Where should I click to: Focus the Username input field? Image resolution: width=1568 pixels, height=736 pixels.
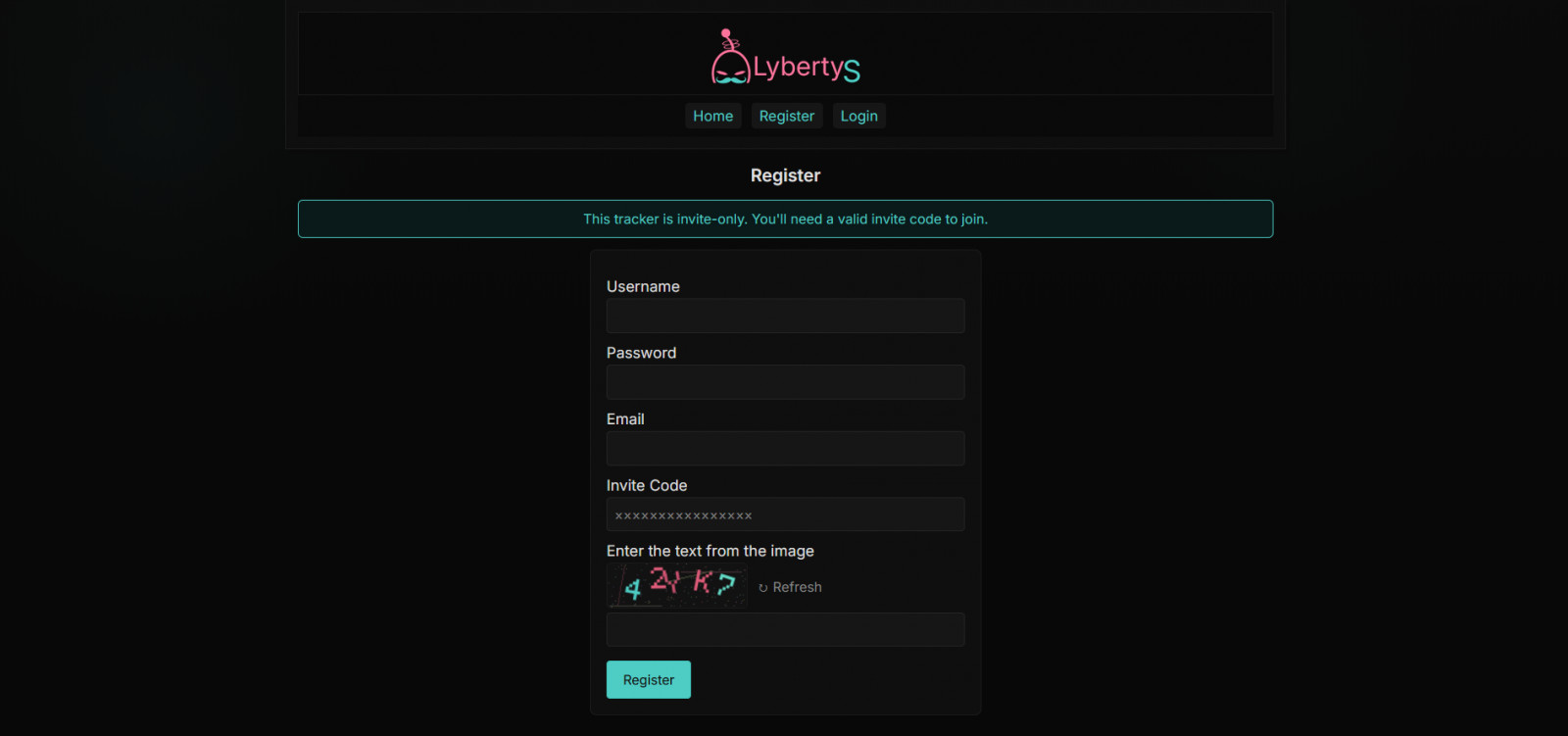pyautogui.click(x=785, y=316)
